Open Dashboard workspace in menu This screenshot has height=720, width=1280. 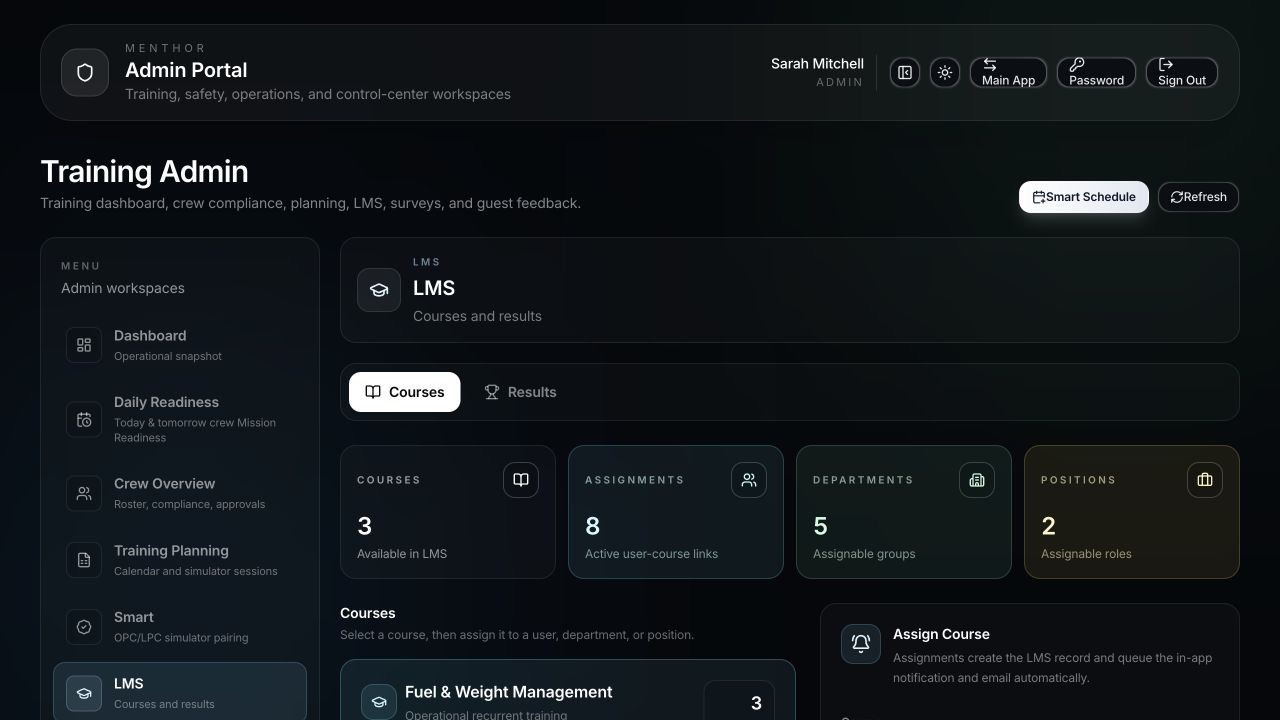point(180,345)
